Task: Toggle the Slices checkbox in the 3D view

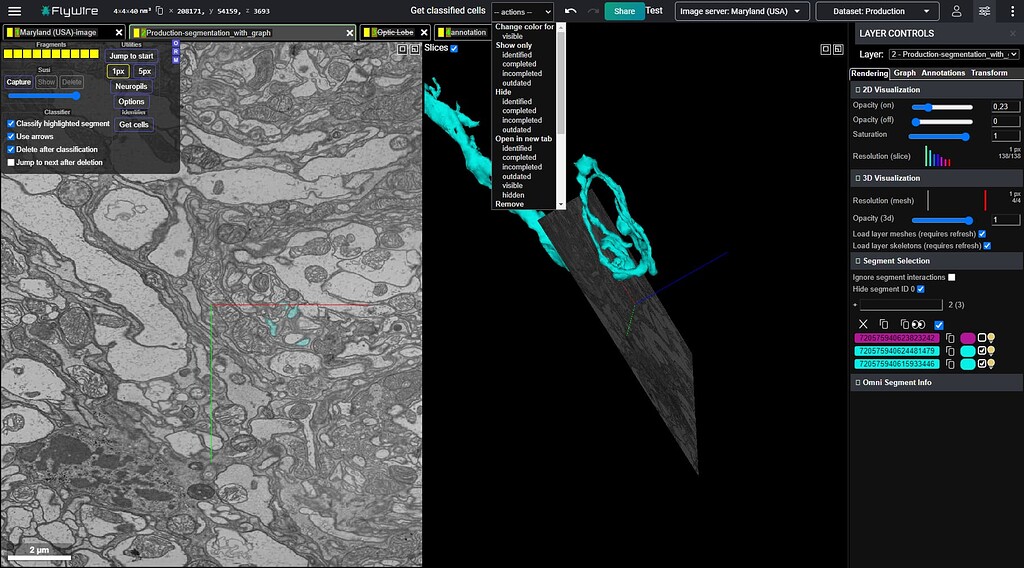Action: coord(454,48)
